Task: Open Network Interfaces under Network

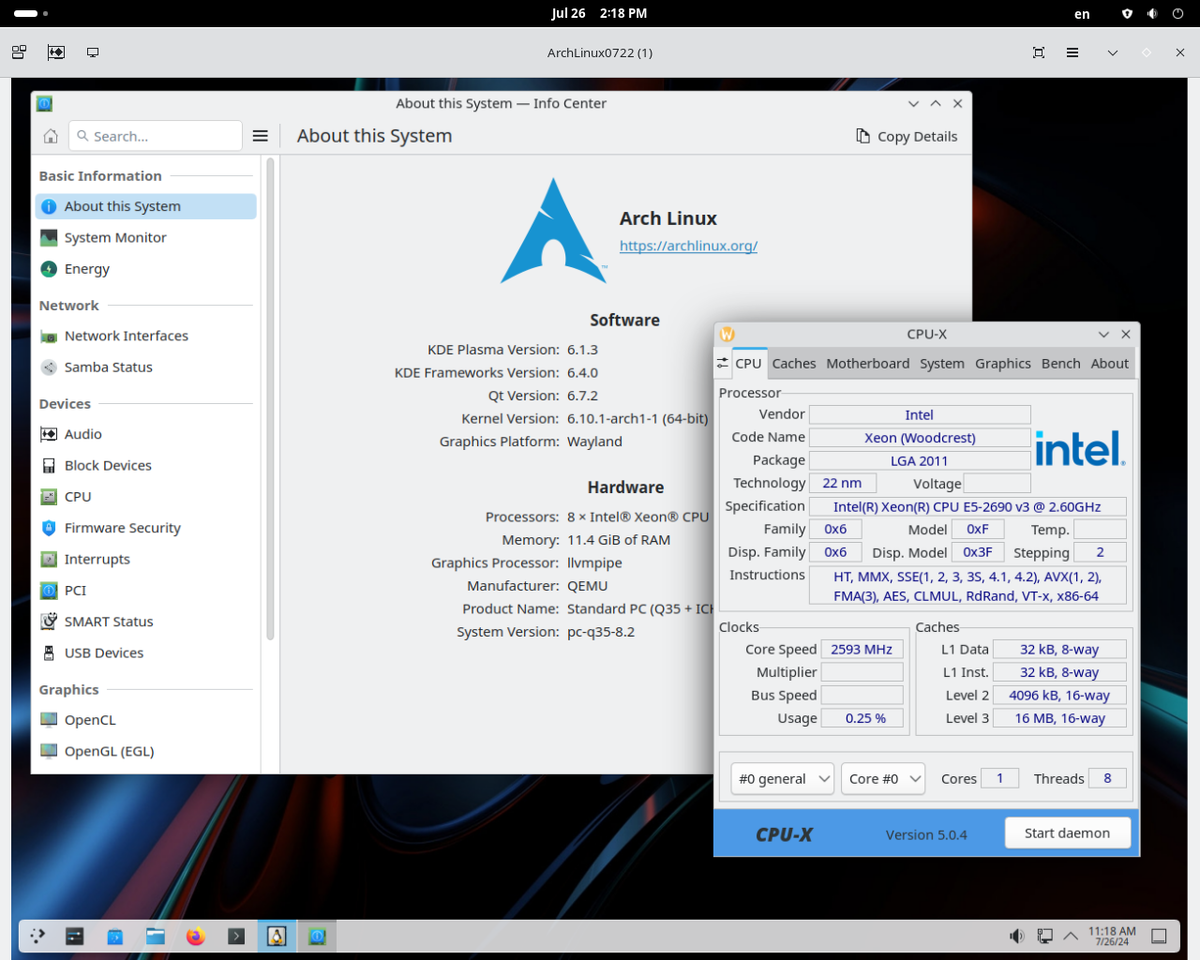Action: (x=125, y=335)
